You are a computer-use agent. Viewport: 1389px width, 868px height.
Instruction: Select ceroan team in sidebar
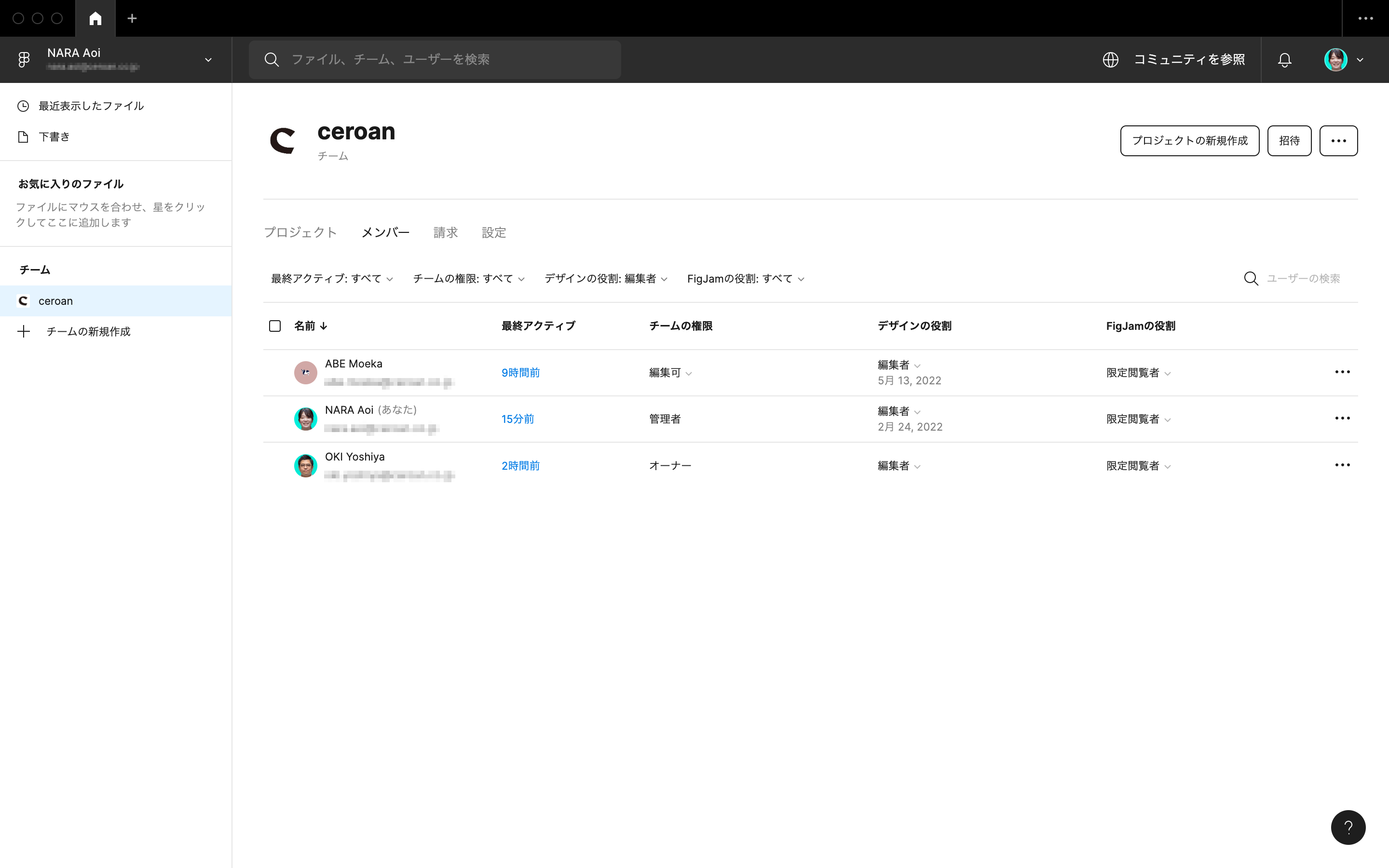(116, 301)
